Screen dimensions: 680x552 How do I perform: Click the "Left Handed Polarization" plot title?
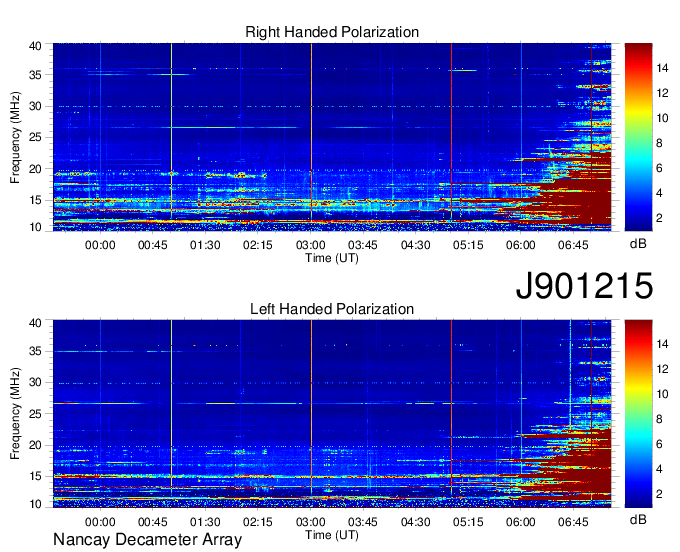coord(332,309)
